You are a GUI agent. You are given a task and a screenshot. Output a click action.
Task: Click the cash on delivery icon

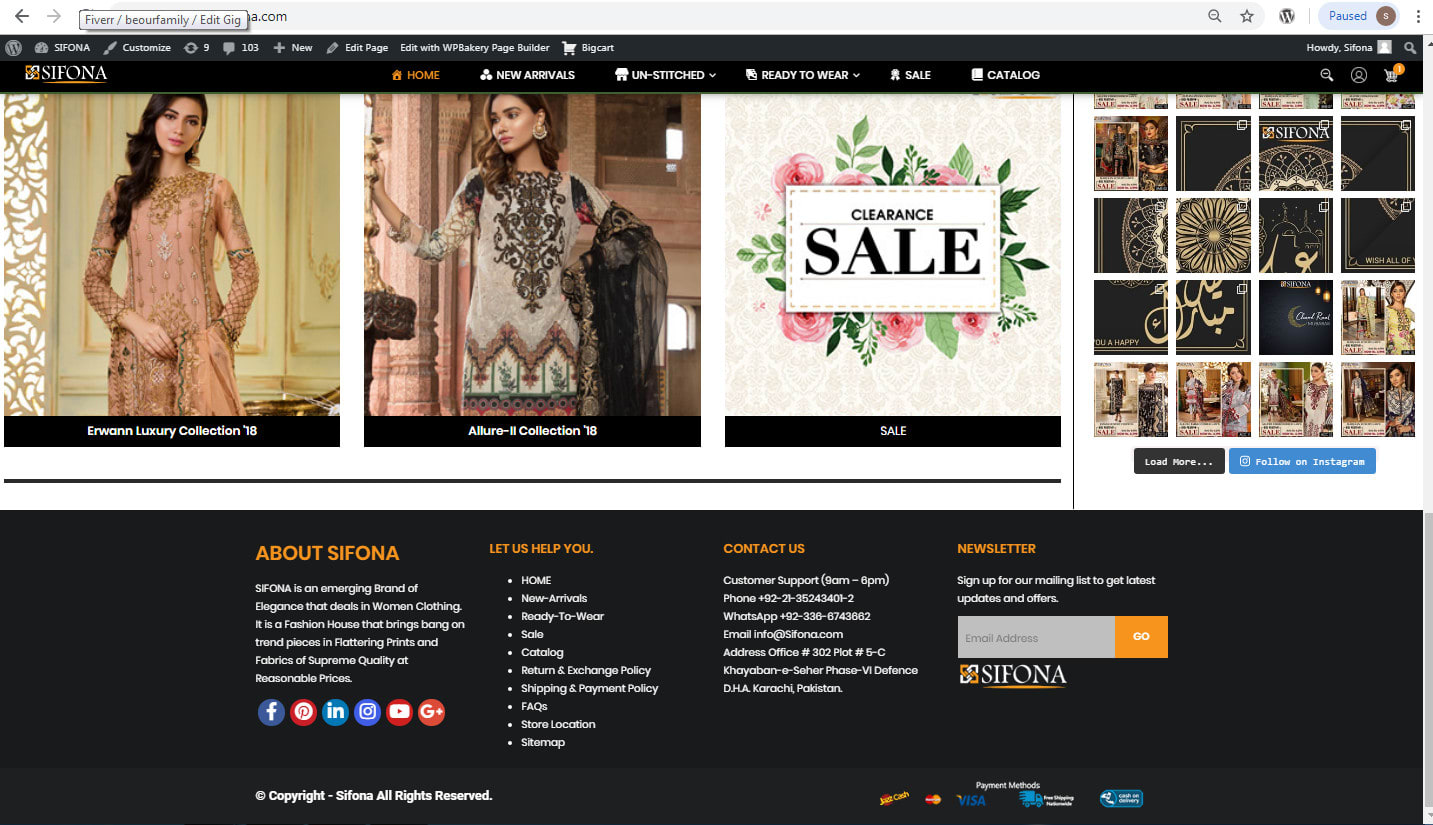pos(1121,798)
